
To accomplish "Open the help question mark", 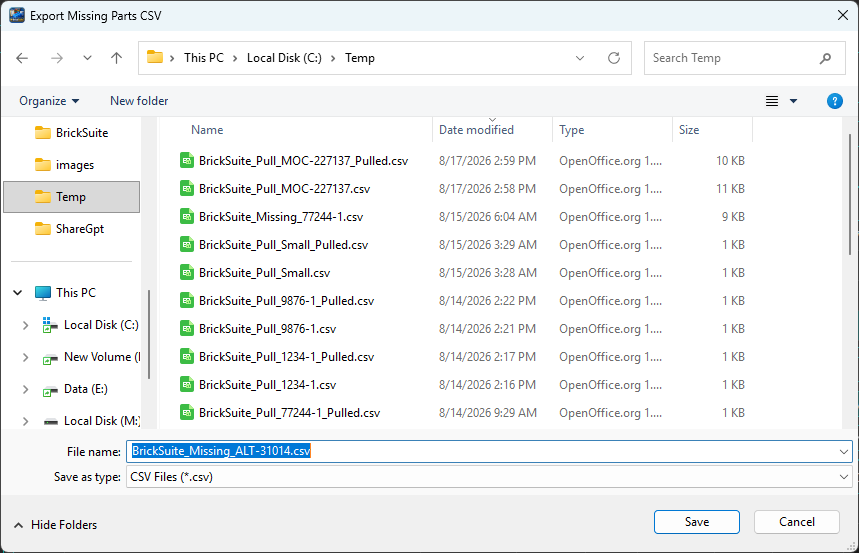I will 834,101.
